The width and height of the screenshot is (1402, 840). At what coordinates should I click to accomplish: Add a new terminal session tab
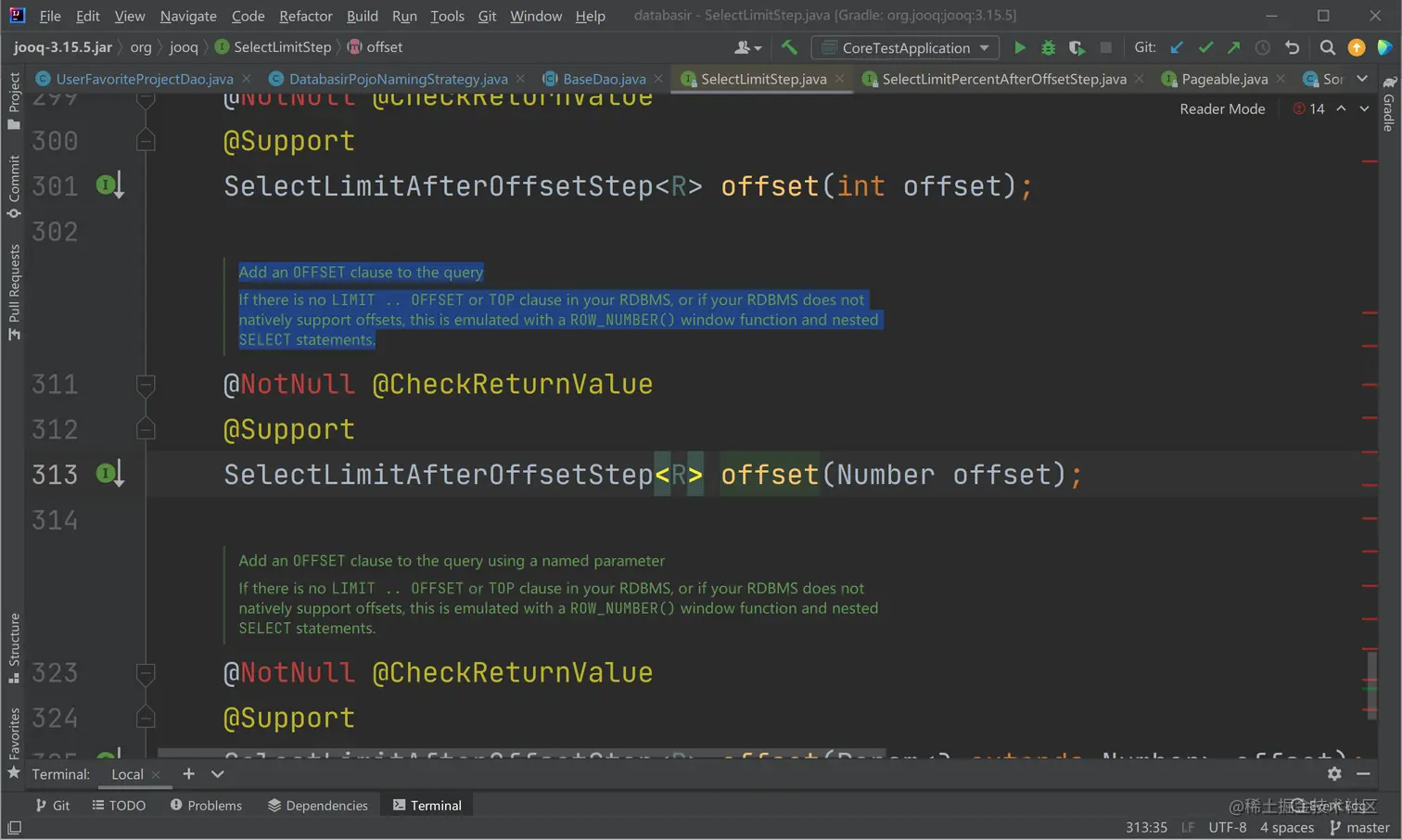(x=188, y=773)
